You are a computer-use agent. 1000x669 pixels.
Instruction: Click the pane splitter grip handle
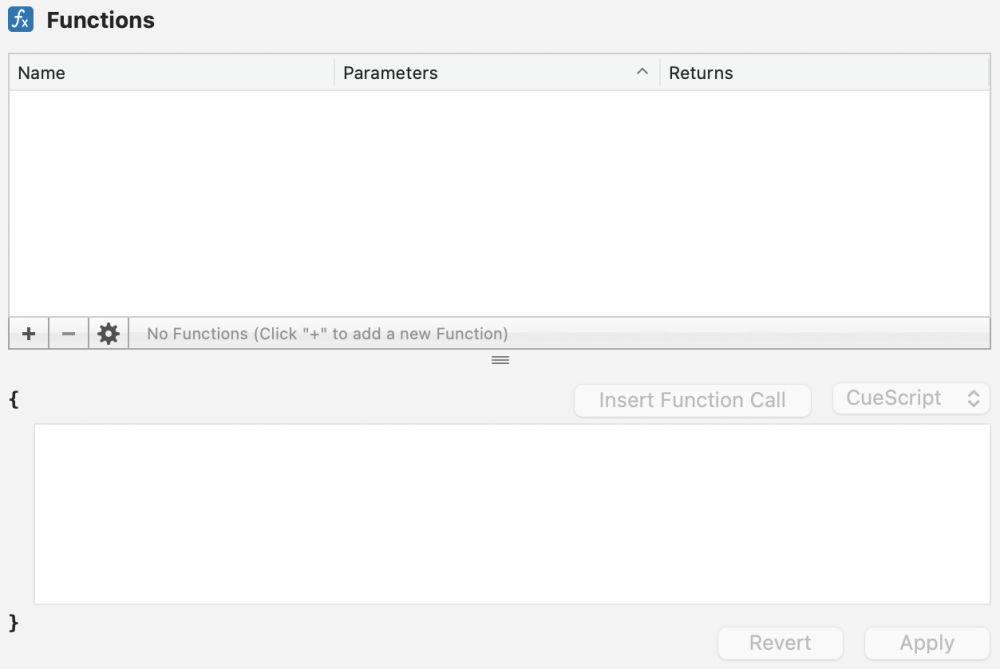500,360
